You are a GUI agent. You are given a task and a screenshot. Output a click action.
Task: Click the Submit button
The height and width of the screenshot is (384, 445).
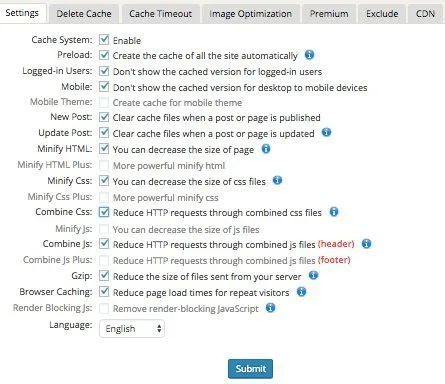(x=250, y=369)
